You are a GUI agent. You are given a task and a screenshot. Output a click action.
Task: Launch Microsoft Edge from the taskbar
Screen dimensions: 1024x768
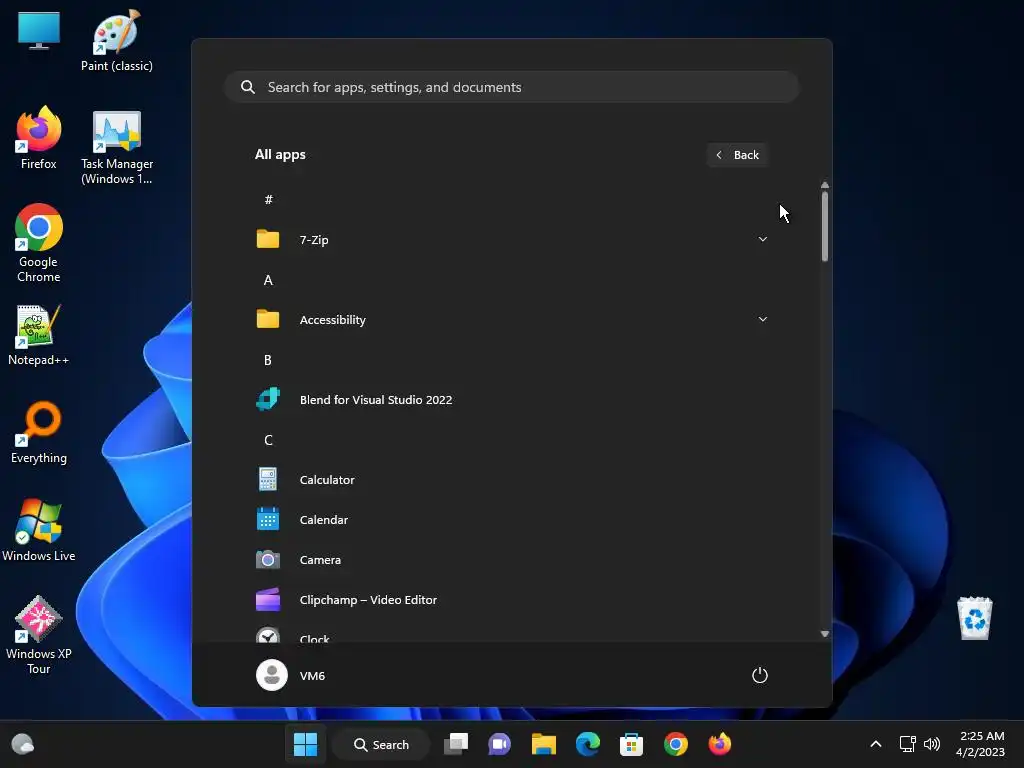(588, 744)
